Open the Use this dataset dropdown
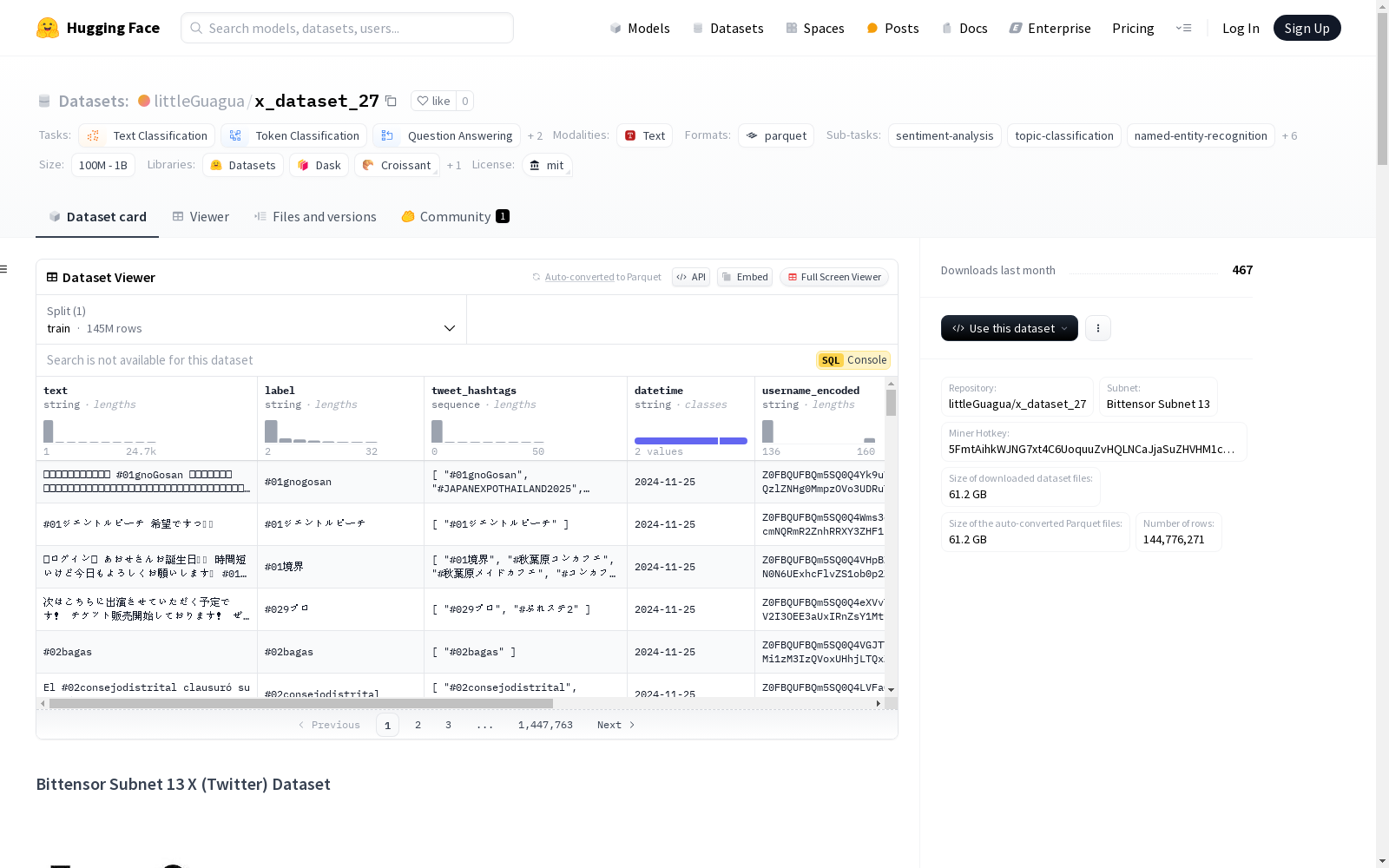 click(x=1010, y=328)
